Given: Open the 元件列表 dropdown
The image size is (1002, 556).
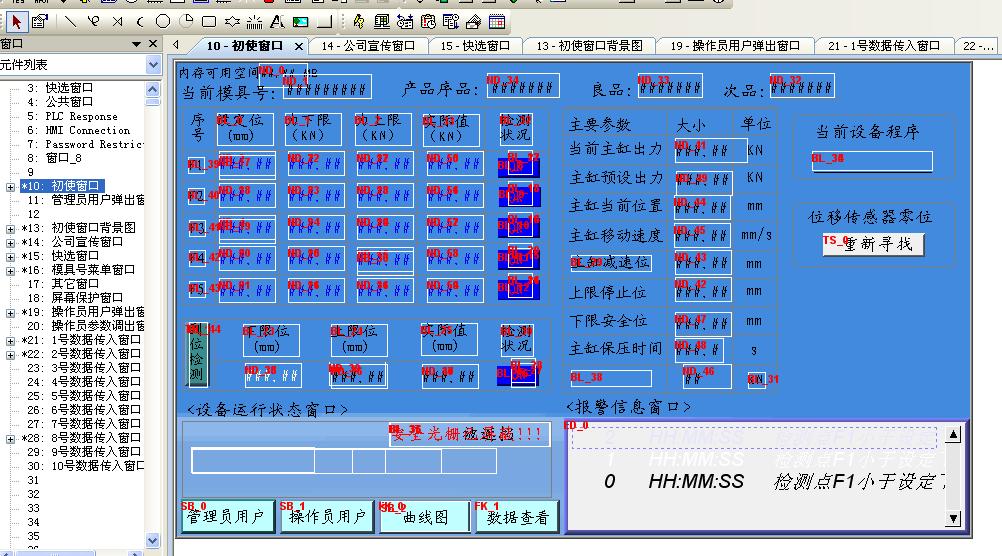Looking at the screenshot, I should click(x=153, y=65).
